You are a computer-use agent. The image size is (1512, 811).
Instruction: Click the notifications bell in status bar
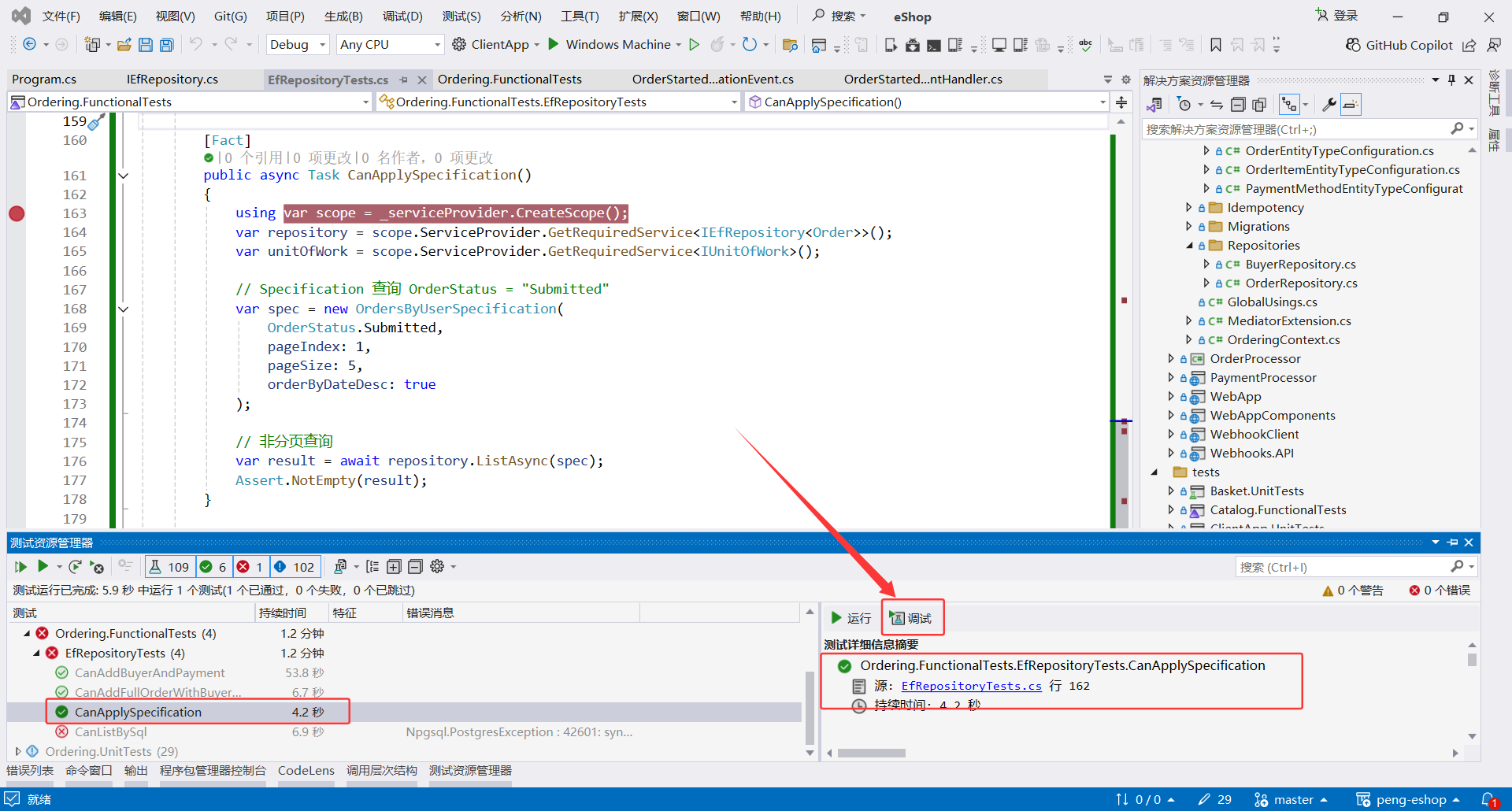click(x=1488, y=800)
